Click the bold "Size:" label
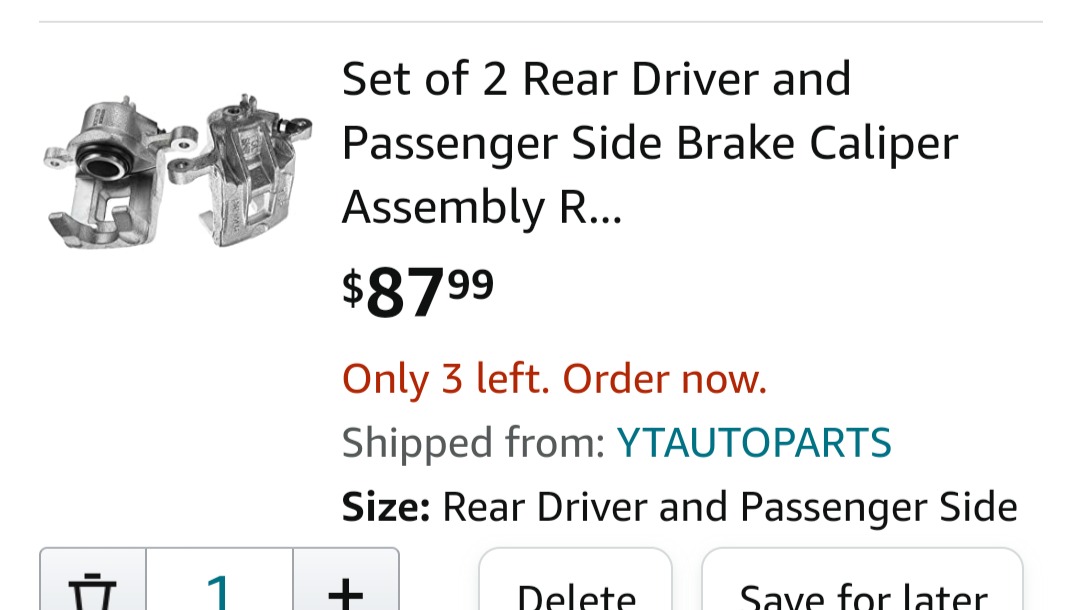 386,507
